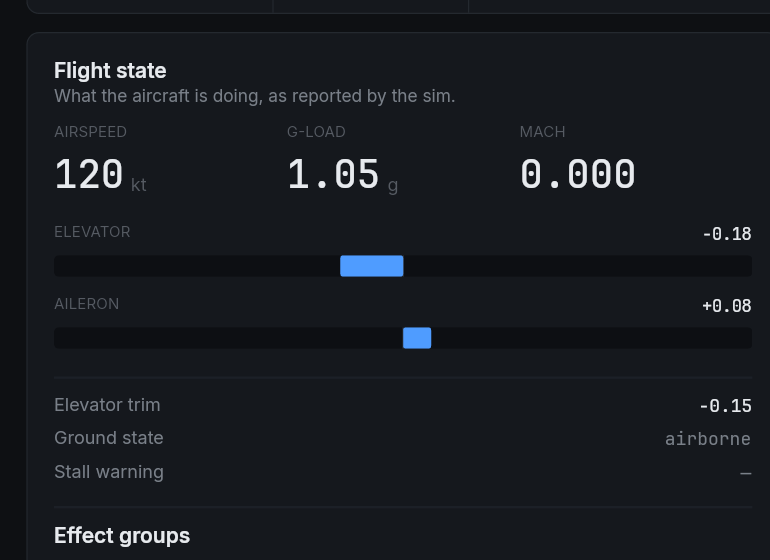Click the airborne ground state value
This screenshot has height=560, width=770.
[708, 439]
